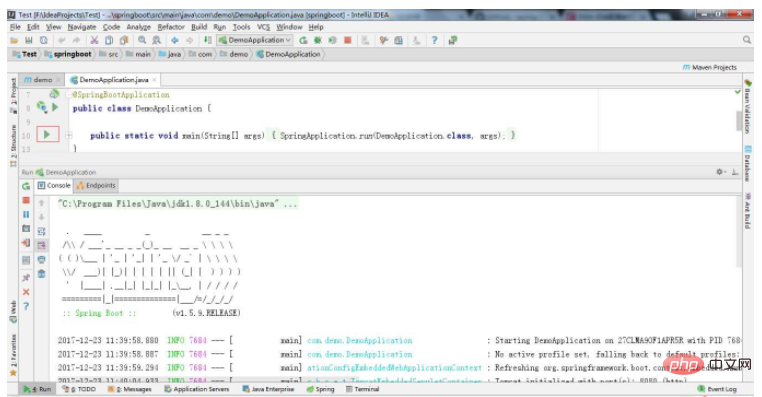Stop process with Run panel red square
The width and height of the screenshot is (762, 397).
(26, 200)
